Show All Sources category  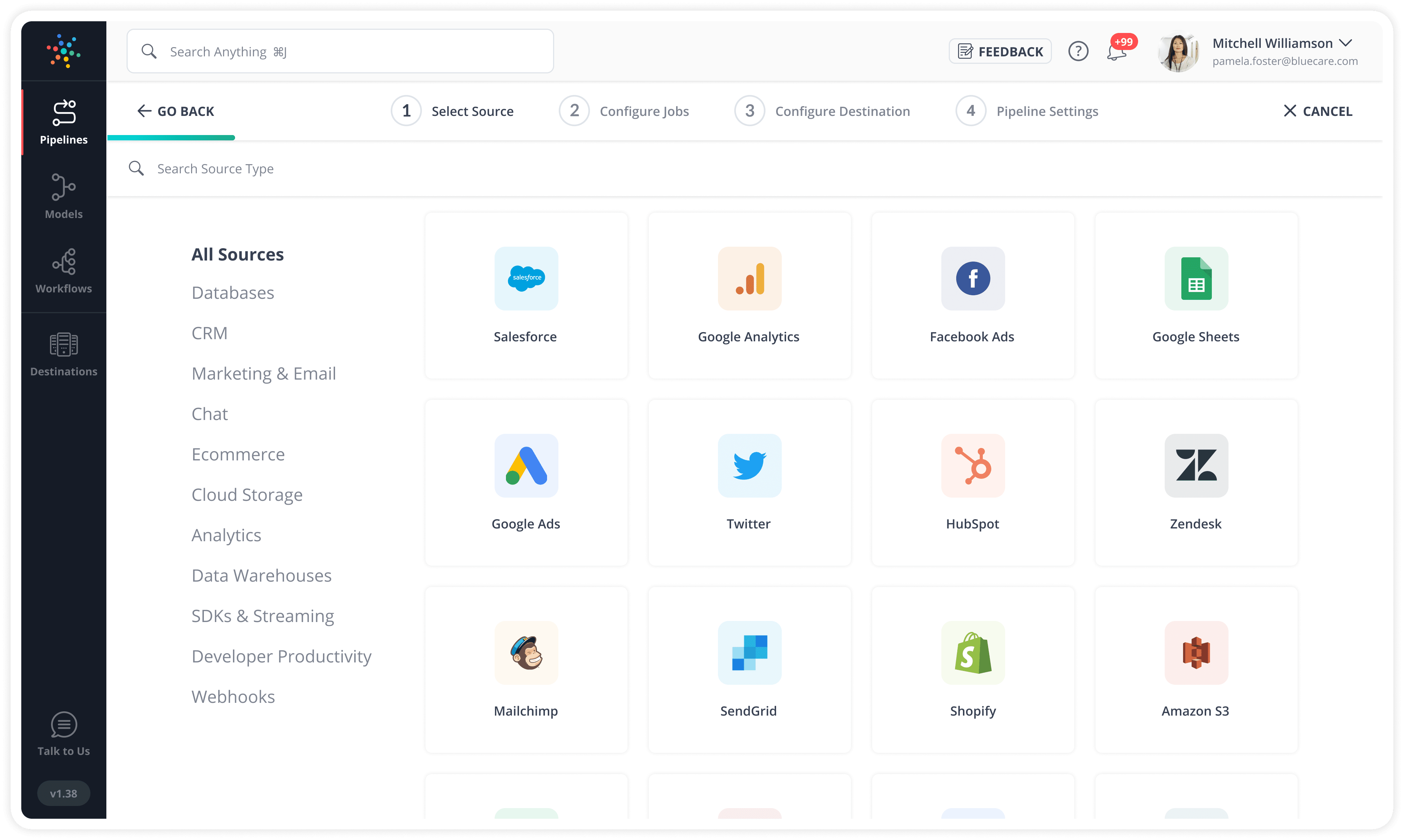coord(237,254)
